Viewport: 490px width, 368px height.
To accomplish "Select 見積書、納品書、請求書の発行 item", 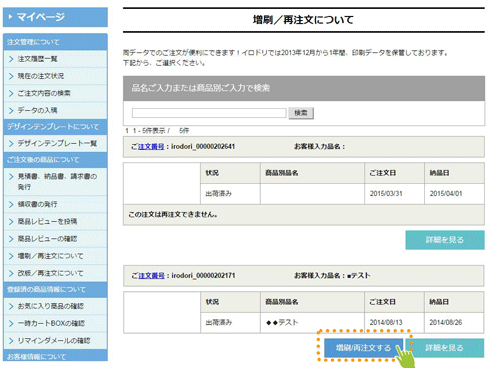I will 55,181.
